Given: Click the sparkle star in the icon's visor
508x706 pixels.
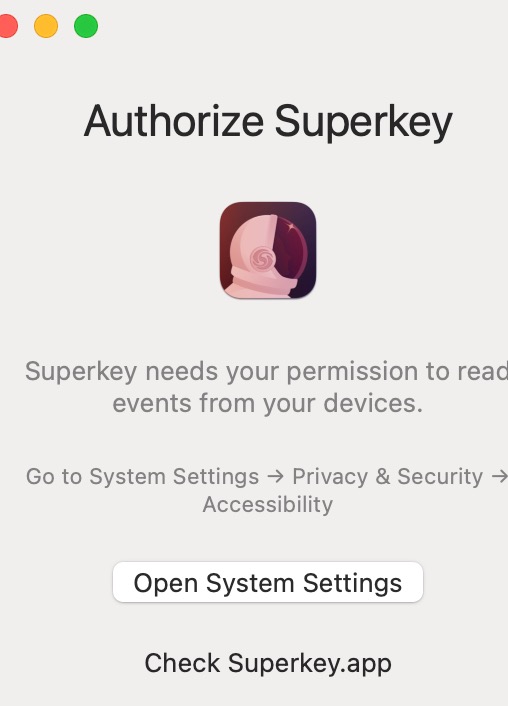Looking at the screenshot, I should tap(291, 226).
